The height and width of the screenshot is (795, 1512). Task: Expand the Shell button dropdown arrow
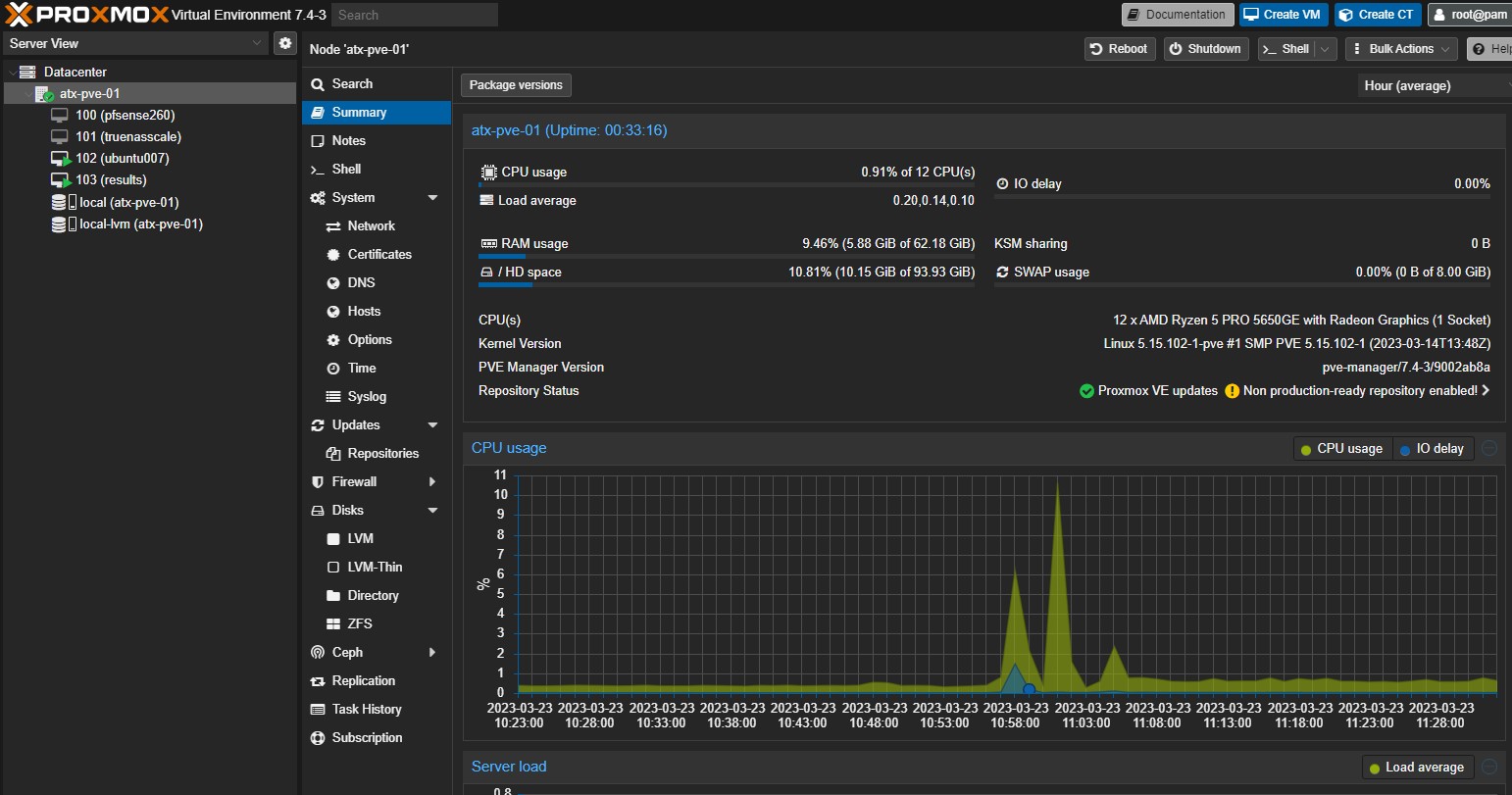pyautogui.click(x=1325, y=49)
